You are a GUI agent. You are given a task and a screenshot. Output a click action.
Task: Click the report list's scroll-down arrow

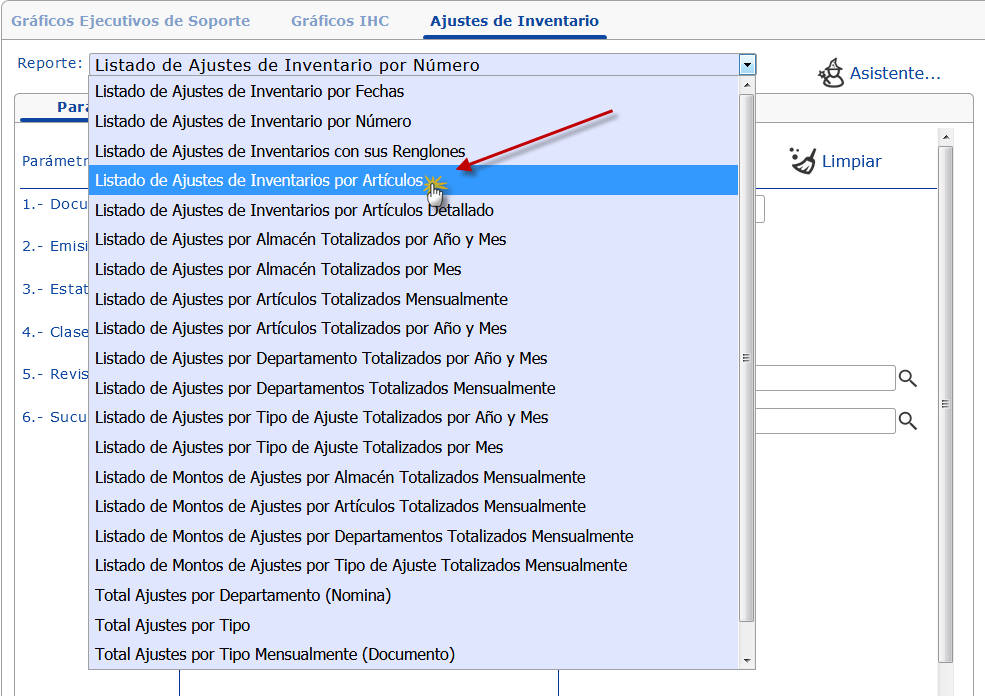pyautogui.click(x=746, y=660)
